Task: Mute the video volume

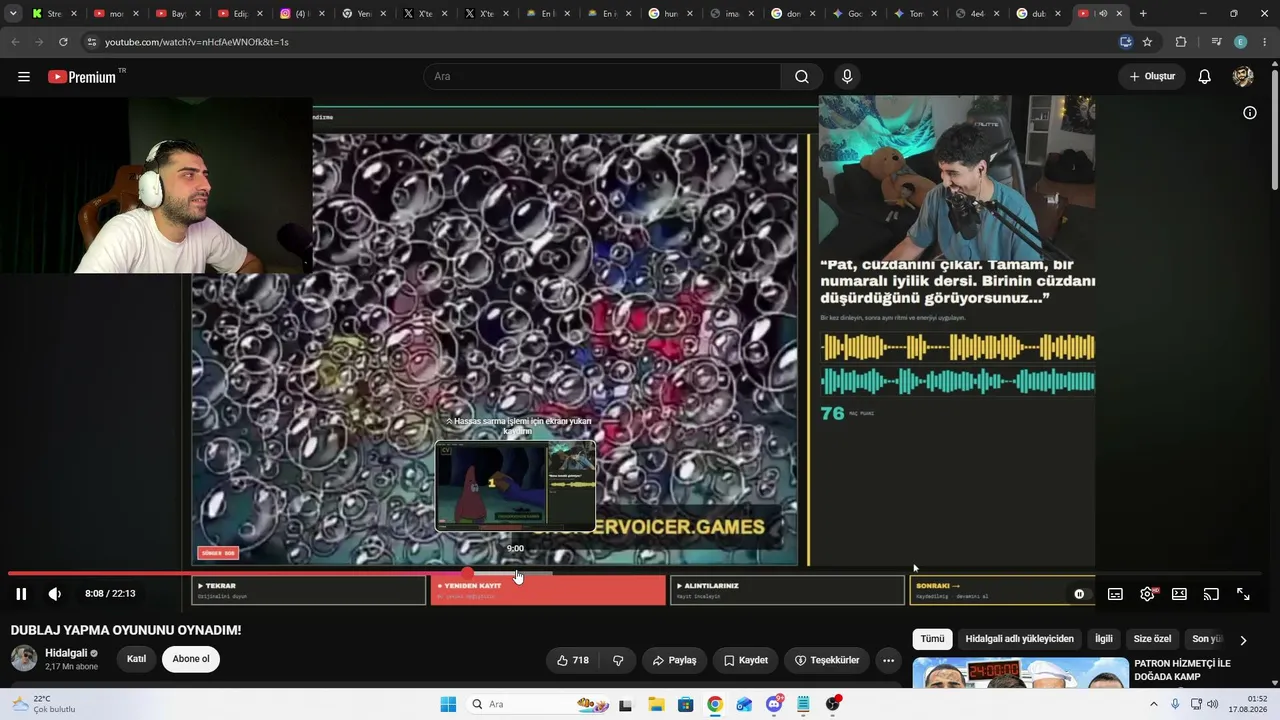Action: (x=55, y=594)
